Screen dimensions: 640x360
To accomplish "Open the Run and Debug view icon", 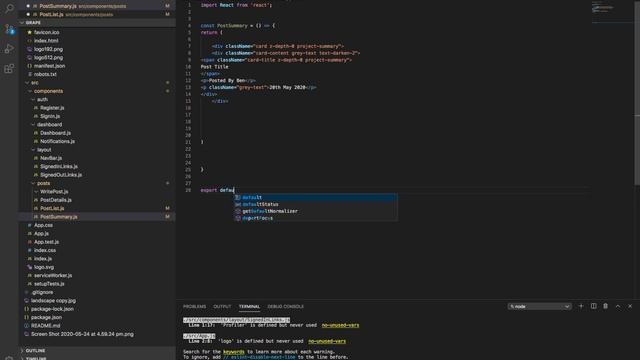I will pyautogui.click(x=9, y=49).
